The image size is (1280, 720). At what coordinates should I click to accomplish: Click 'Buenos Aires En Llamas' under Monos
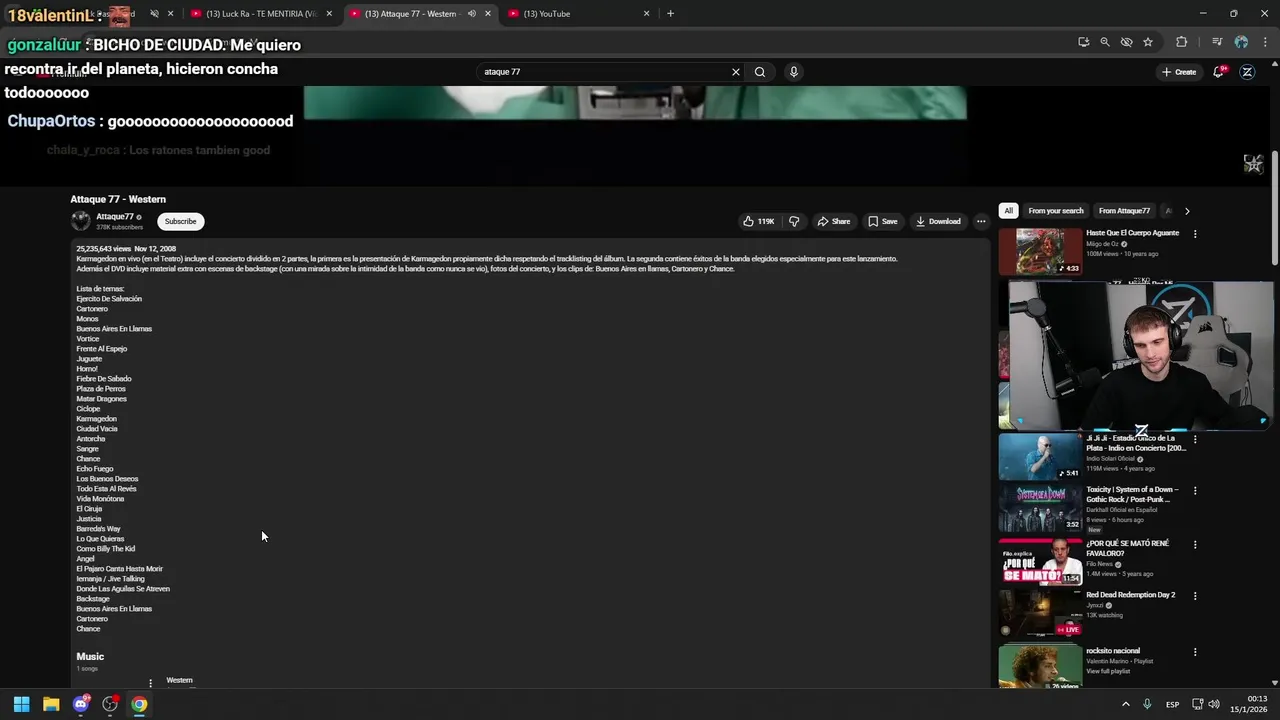point(114,329)
